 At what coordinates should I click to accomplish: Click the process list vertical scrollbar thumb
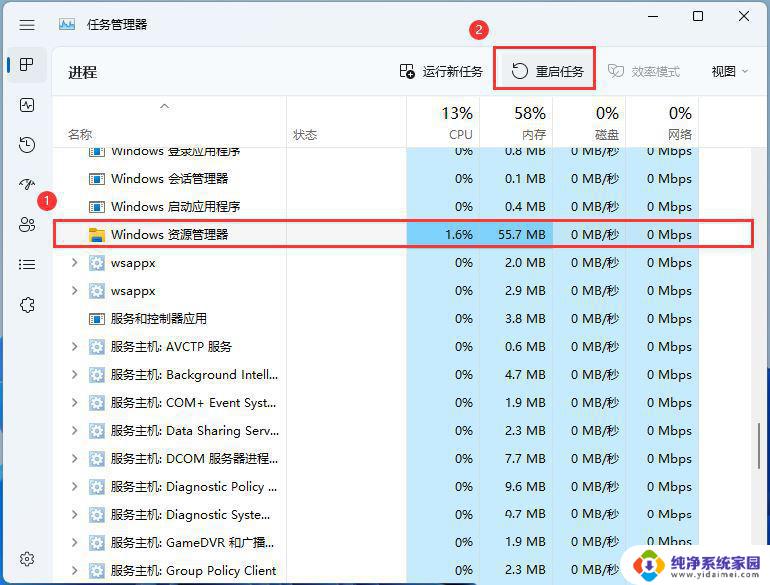(759, 446)
